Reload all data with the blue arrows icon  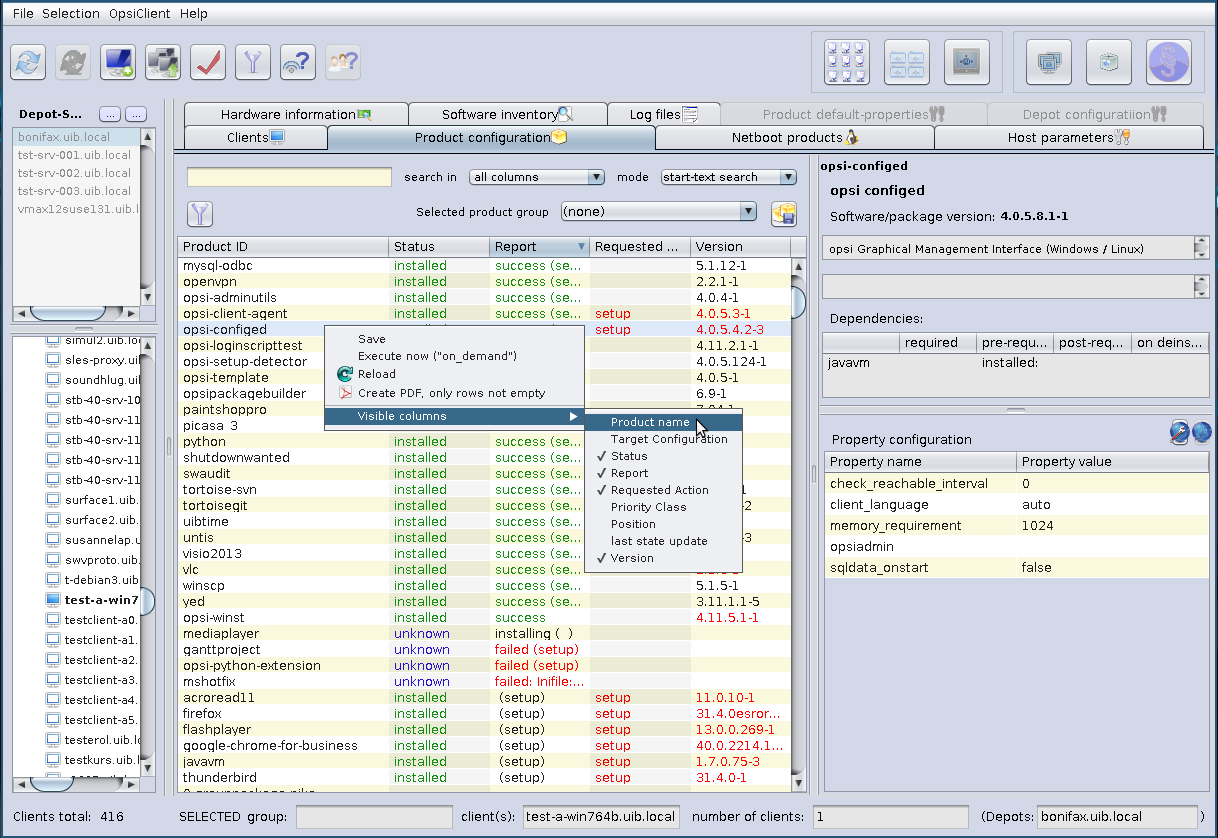28,62
